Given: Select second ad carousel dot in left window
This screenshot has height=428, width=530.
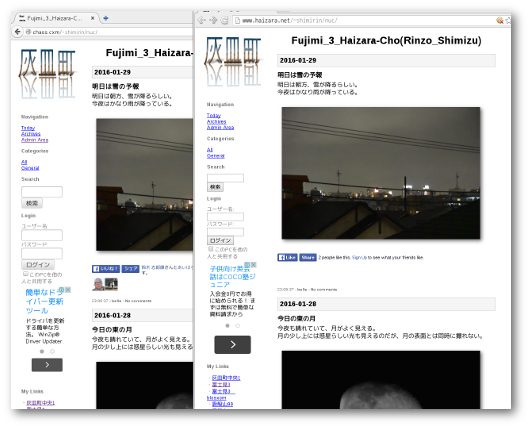Looking at the screenshot, I should pos(52,352).
